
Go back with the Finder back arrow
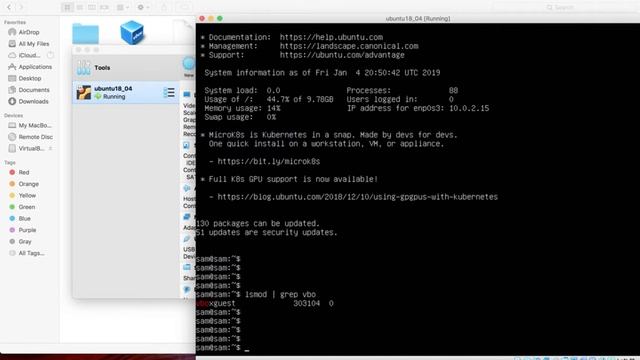click(x=9, y=7)
